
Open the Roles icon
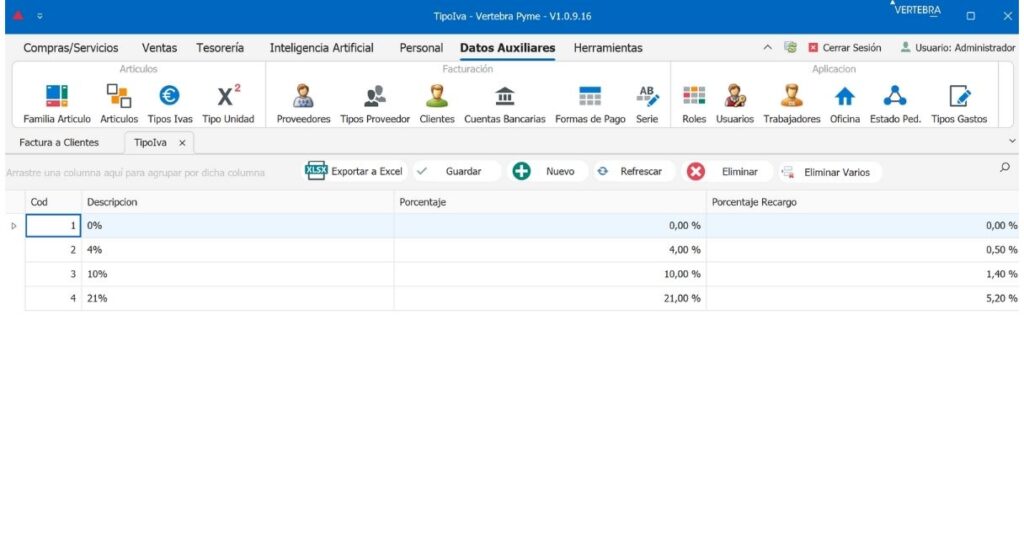(694, 104)
